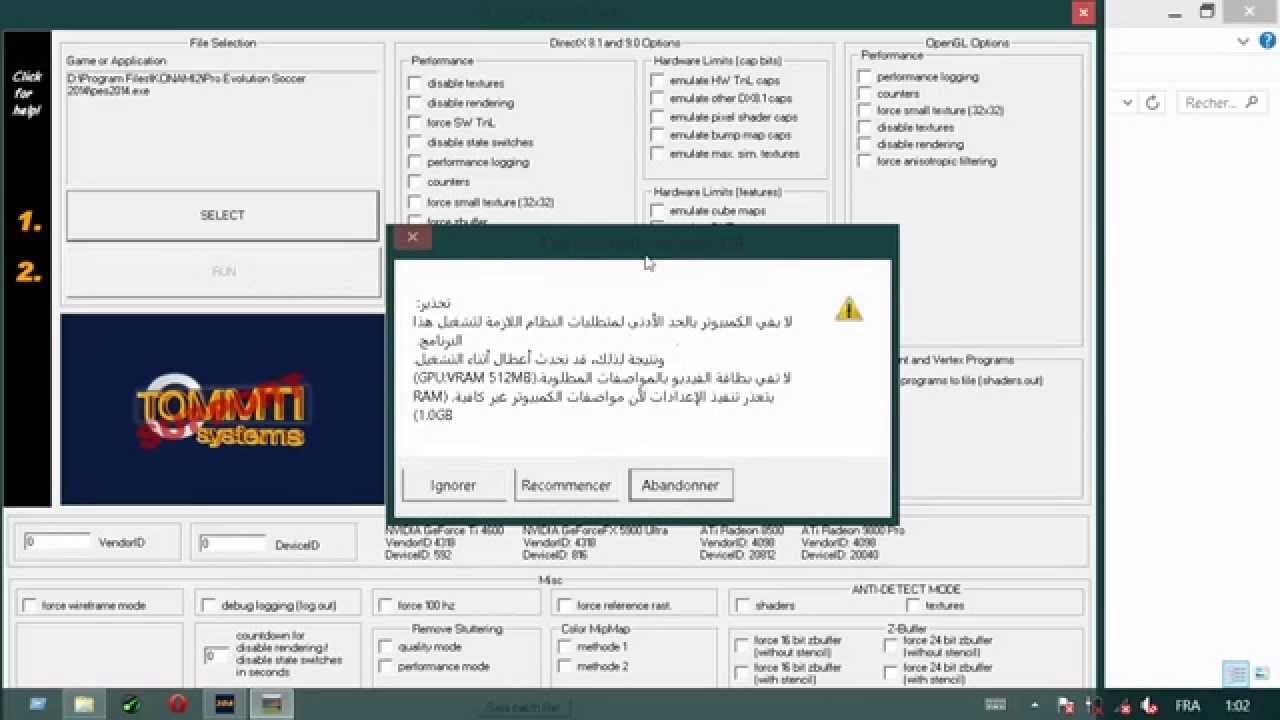Check emulate other DX8.1 caps

[x=657, y=98]
